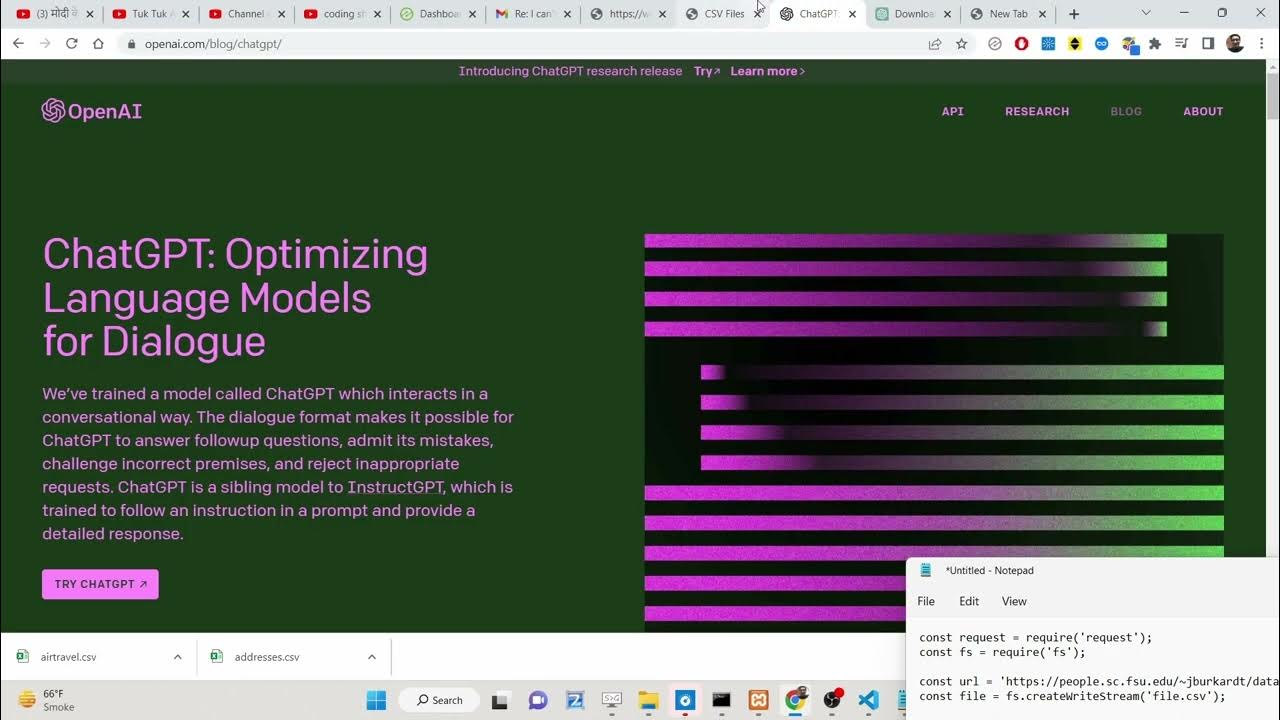Open the RESEARCH navigation item
Image resolution: width=1280 pixels, height=720 pixels.
1037,111
